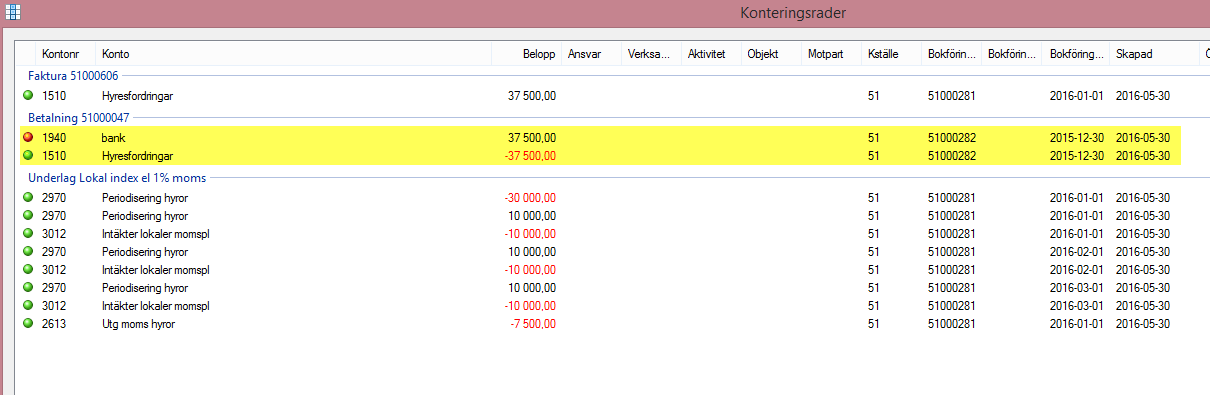Click 2015-12-30 in the bank row
The height and width of the screenshot is (395, 1210).
pos(1077,137)
